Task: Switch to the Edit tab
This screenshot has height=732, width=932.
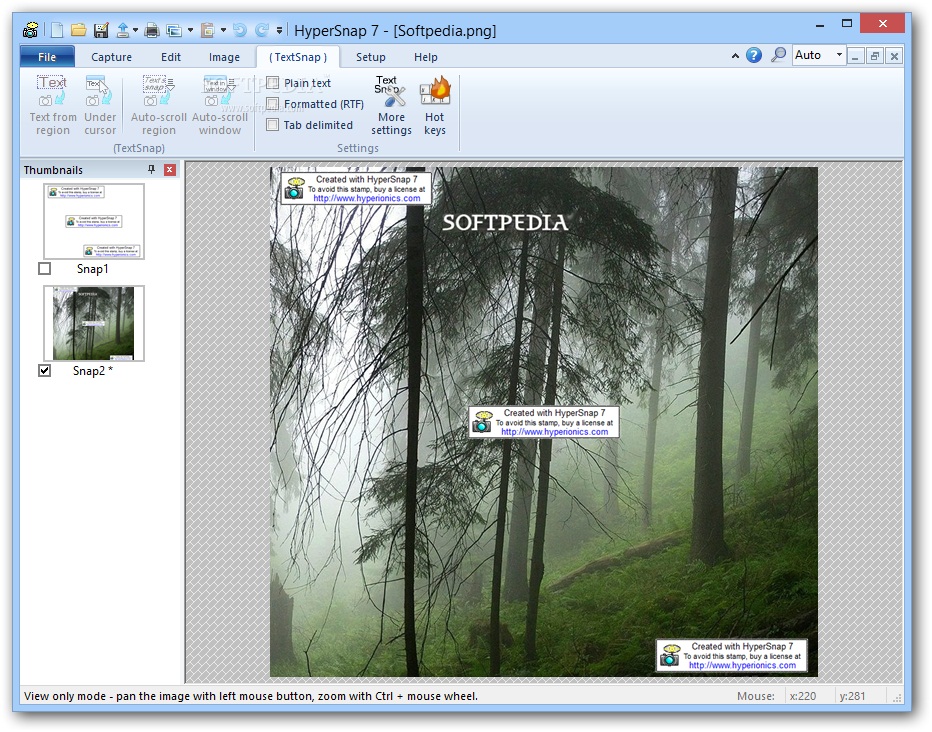Action: (171, 57)
